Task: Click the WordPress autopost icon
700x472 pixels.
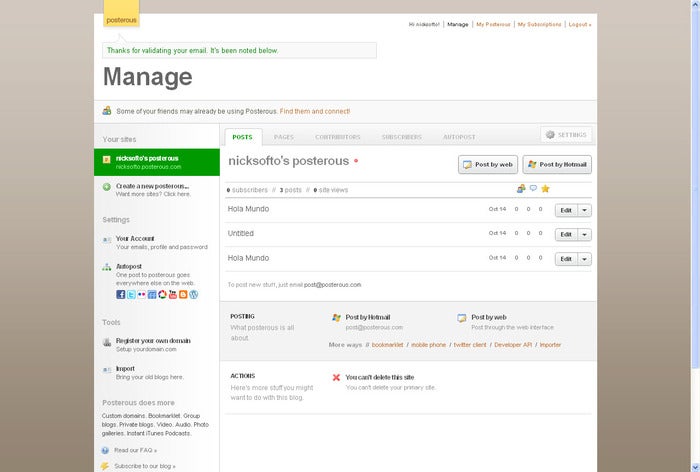Action: [193, 294]
